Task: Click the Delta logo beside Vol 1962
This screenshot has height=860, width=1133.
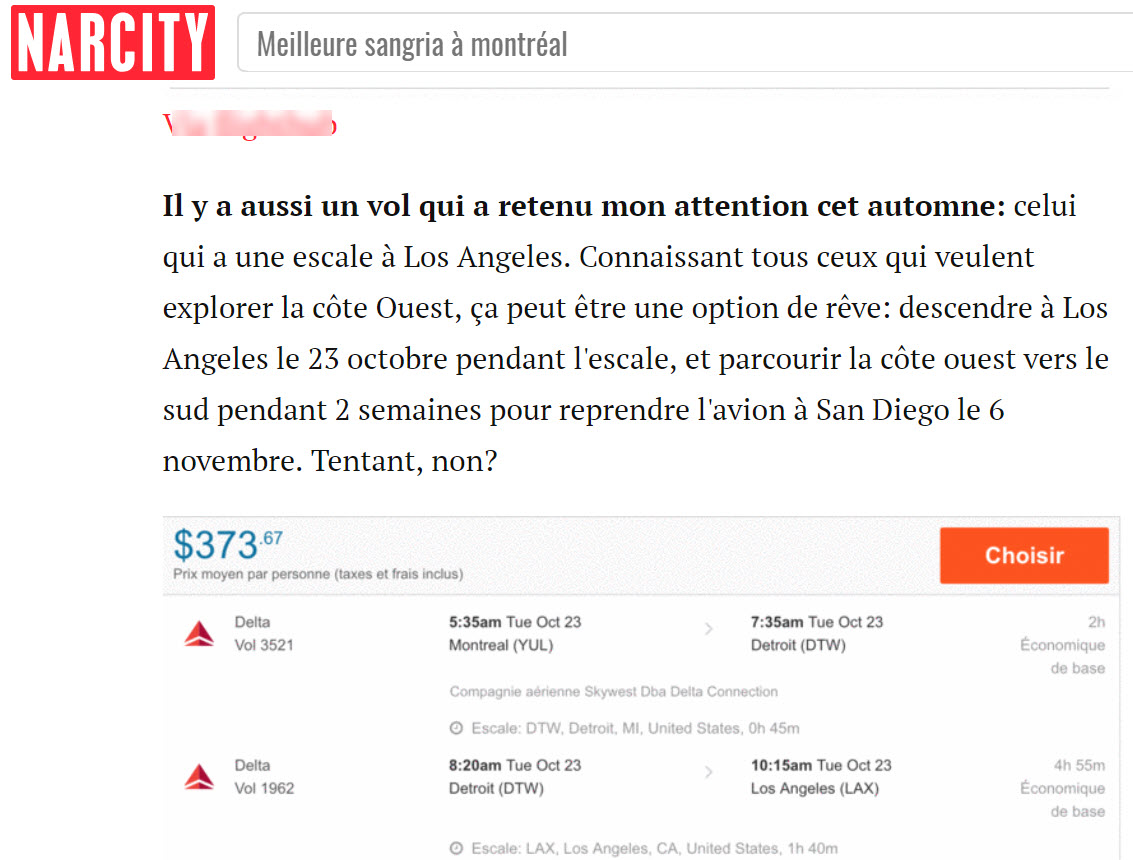Action: pyautogui.click(x=199, y=777)
